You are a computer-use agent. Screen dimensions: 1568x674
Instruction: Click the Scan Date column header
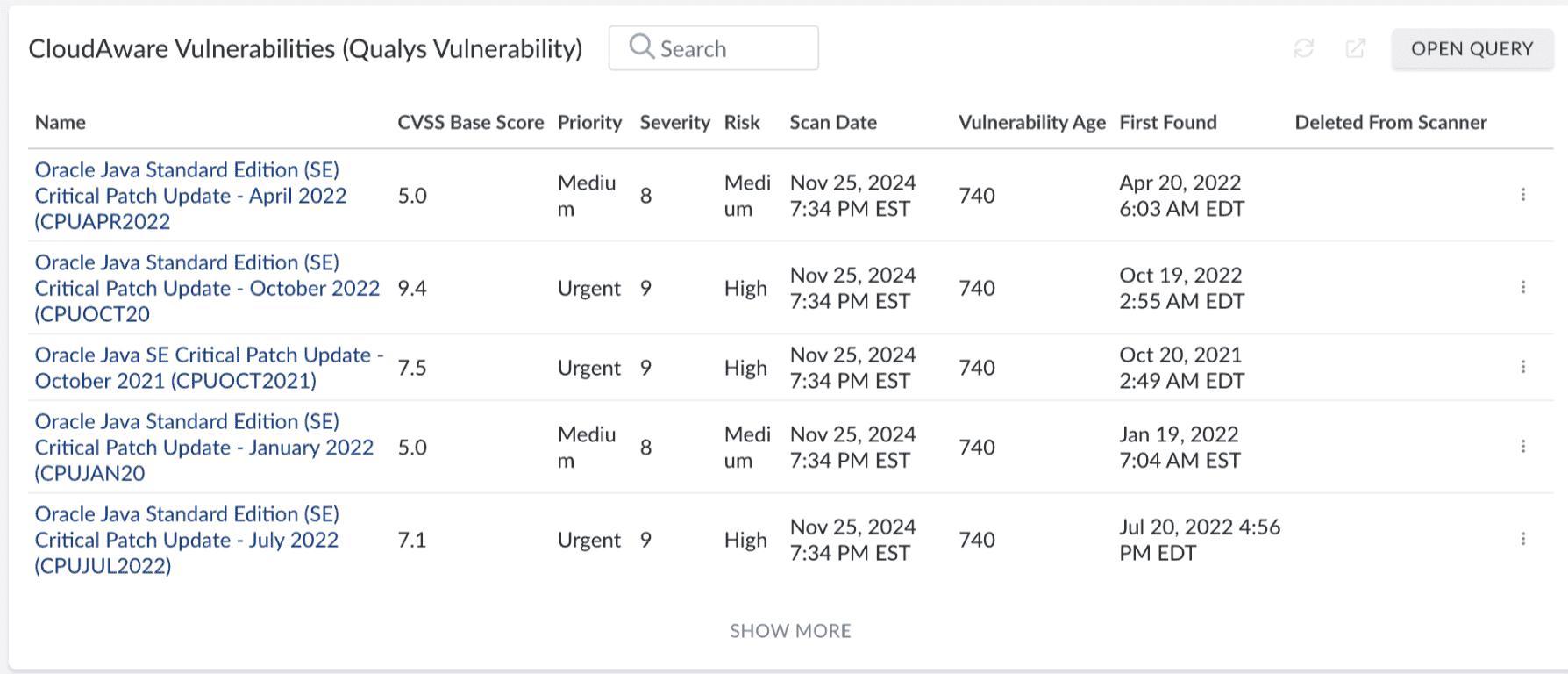point(833,123)
